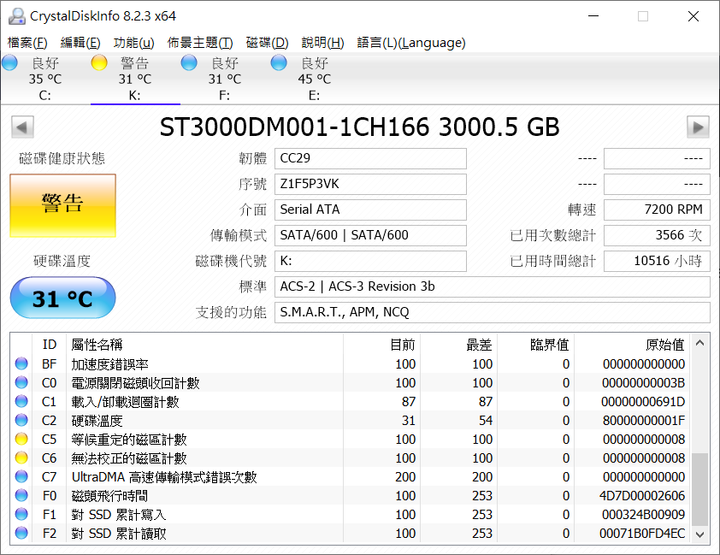Select the 加速度錯誤率 attribute row
The height and width of the screenshot is (555, 720).
(350, 364)
